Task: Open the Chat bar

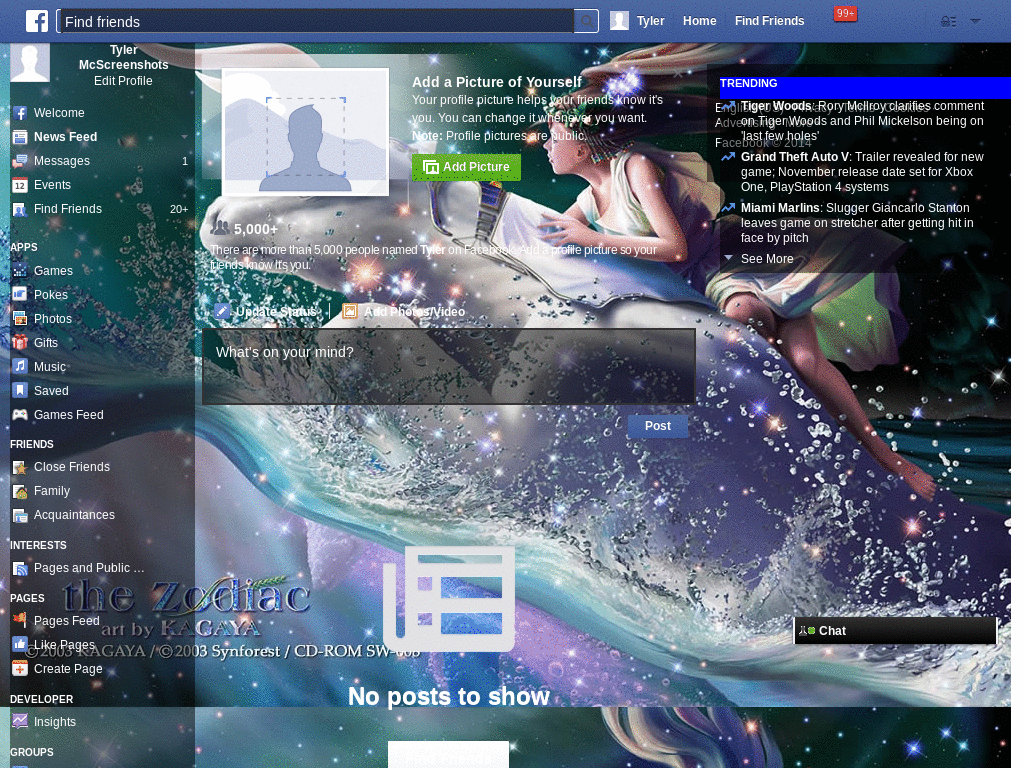Action: (x=895, y=631)
